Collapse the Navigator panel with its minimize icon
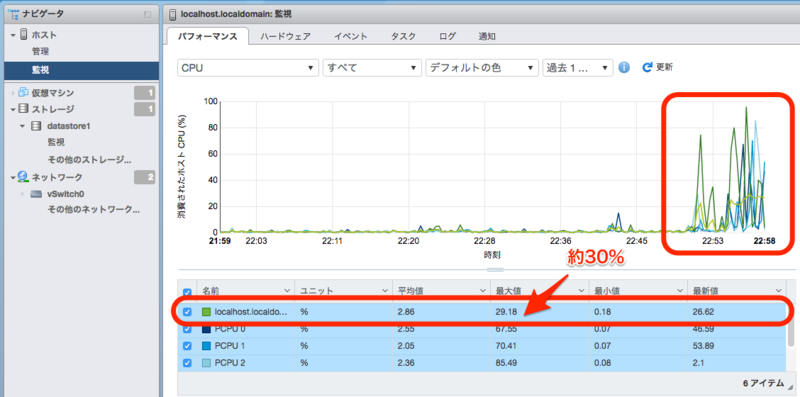The width and height of the screenshot is (800, 397). pyautogui.click(x=147, y=14)
